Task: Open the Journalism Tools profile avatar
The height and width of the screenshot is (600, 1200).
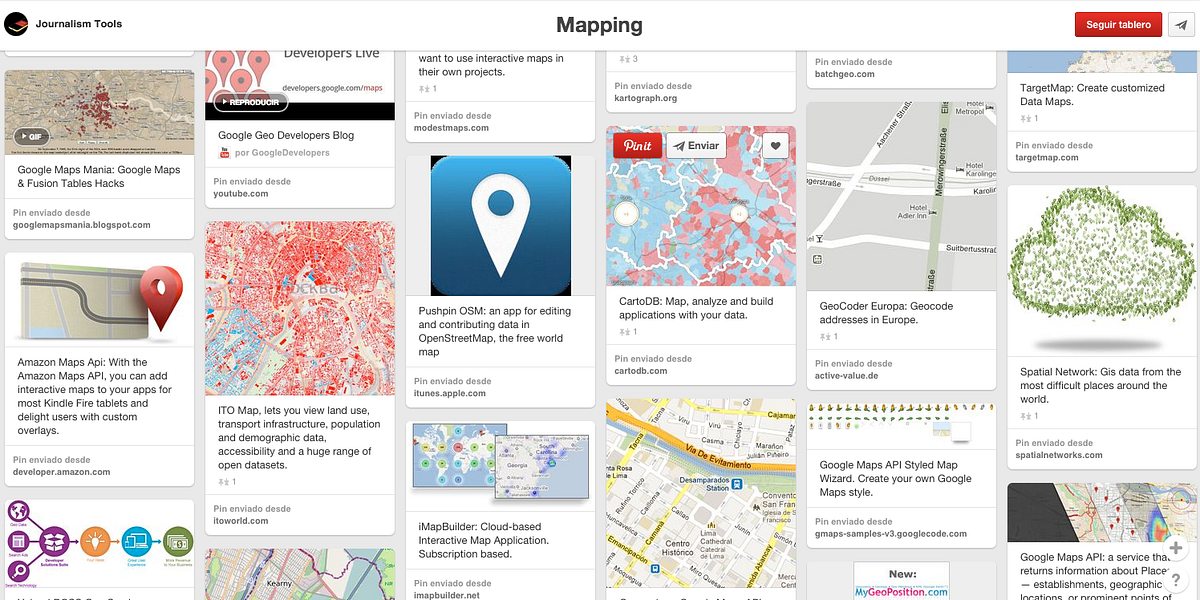Action: point(16,24)
